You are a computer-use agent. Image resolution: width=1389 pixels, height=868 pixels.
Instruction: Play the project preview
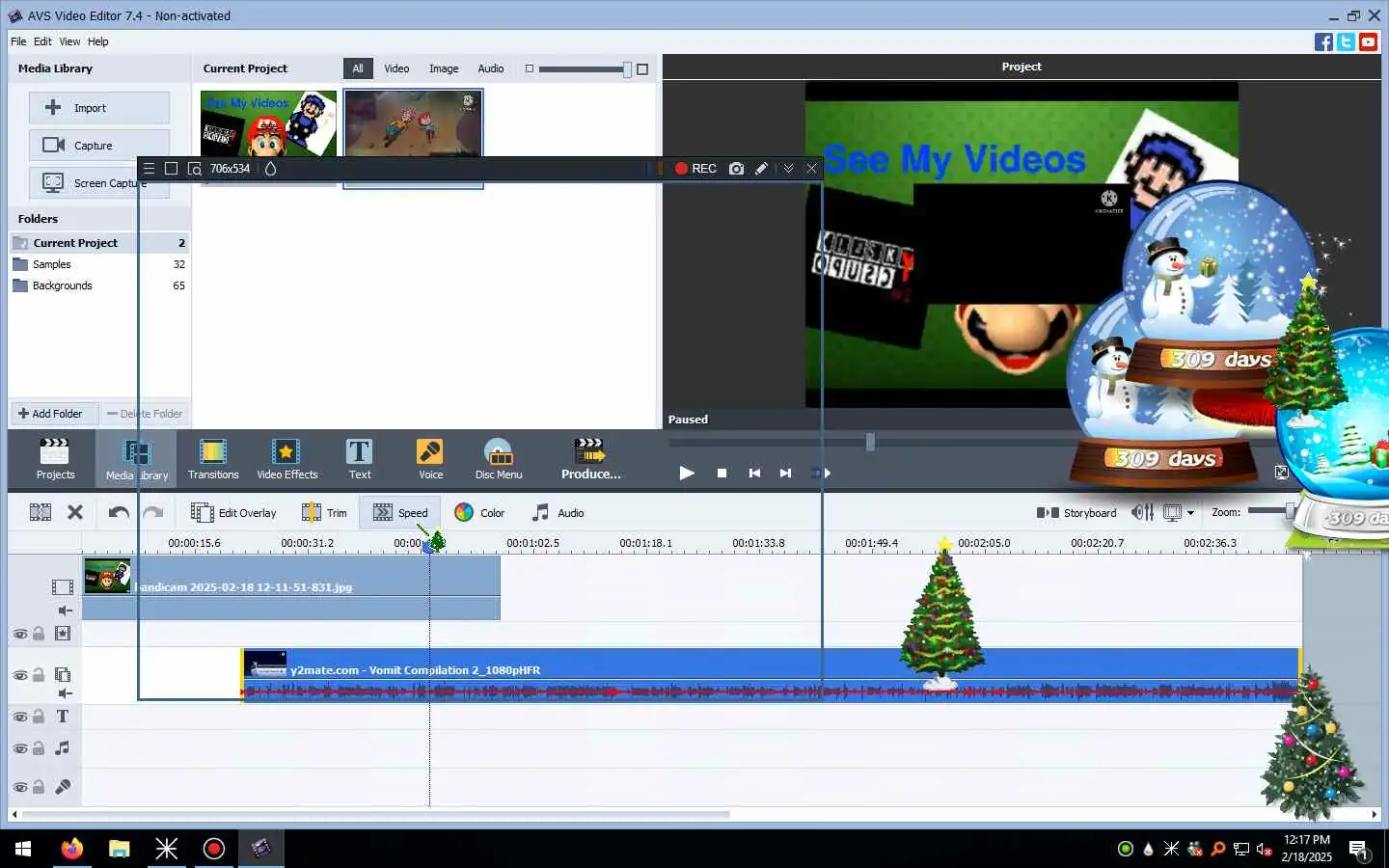(687, 473)
